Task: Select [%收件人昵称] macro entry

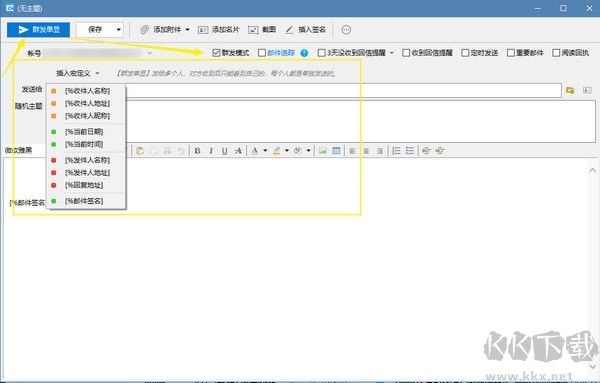Action: point(86,116)
